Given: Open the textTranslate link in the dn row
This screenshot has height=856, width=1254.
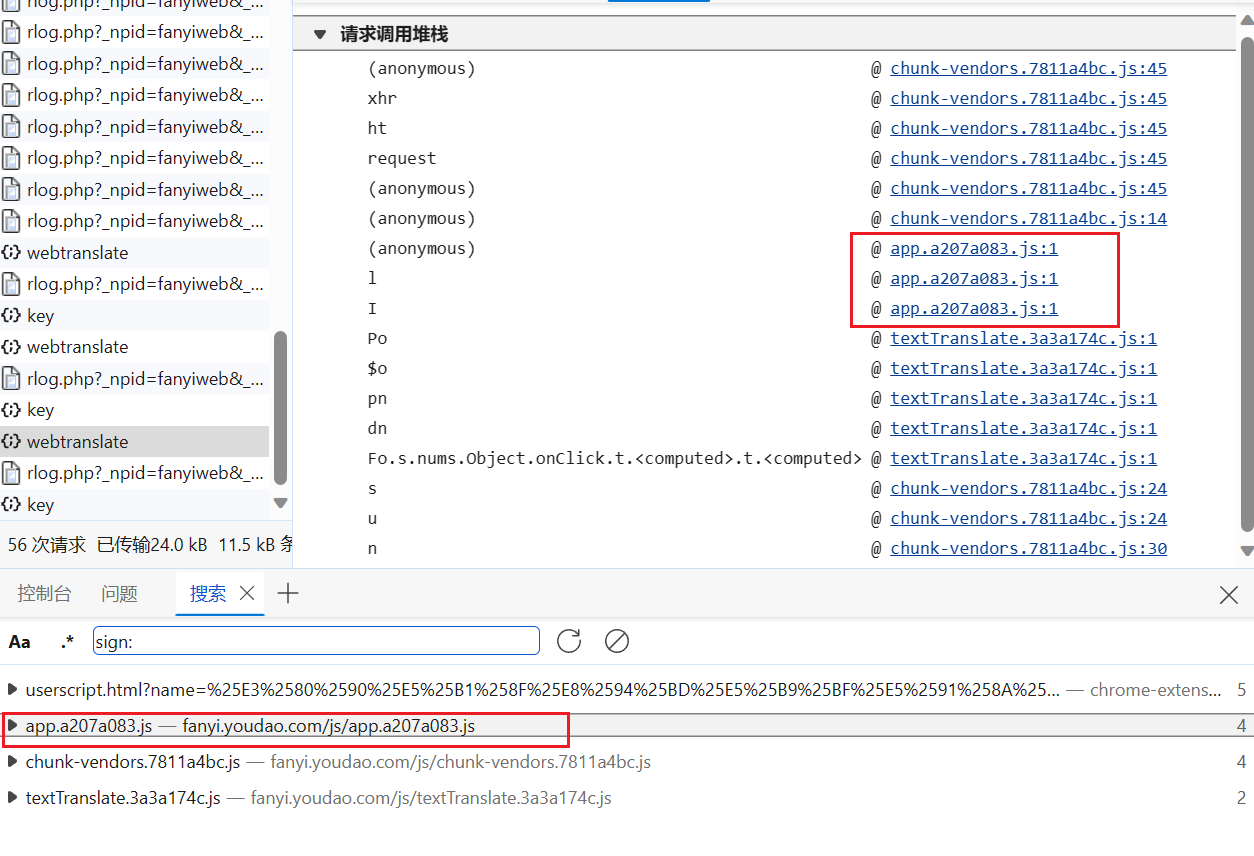Looking at the screenshot, I should click(x=1023, y=428).
